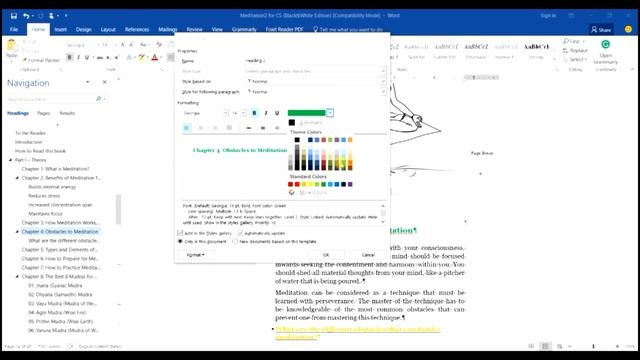This screenshot has height=360, width=640.
Task: Select New documents based on this template
Action: click(235, 241)
